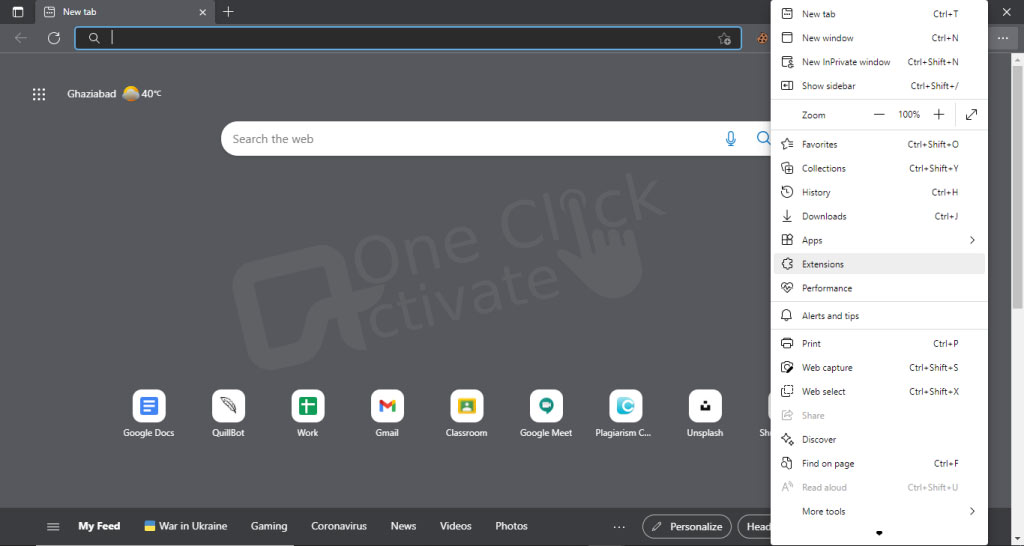This screenshot has height=546, width=1024.
Task: Select New tab in the menu
Action: coord(879,14)
